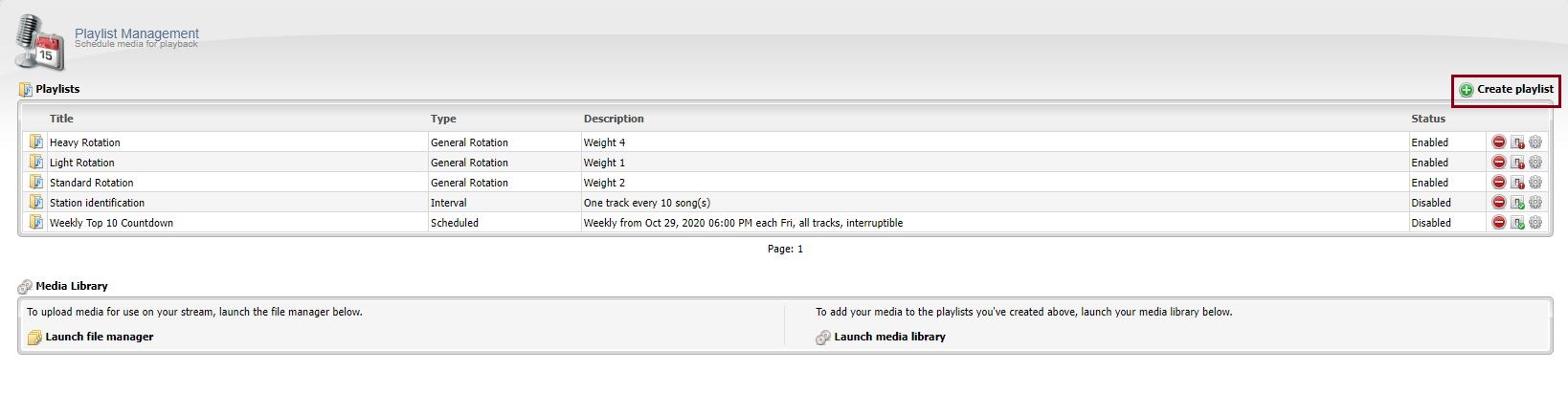Click Disabled status of Station identification
The image size is (1568, 393).
[1431, 203]
